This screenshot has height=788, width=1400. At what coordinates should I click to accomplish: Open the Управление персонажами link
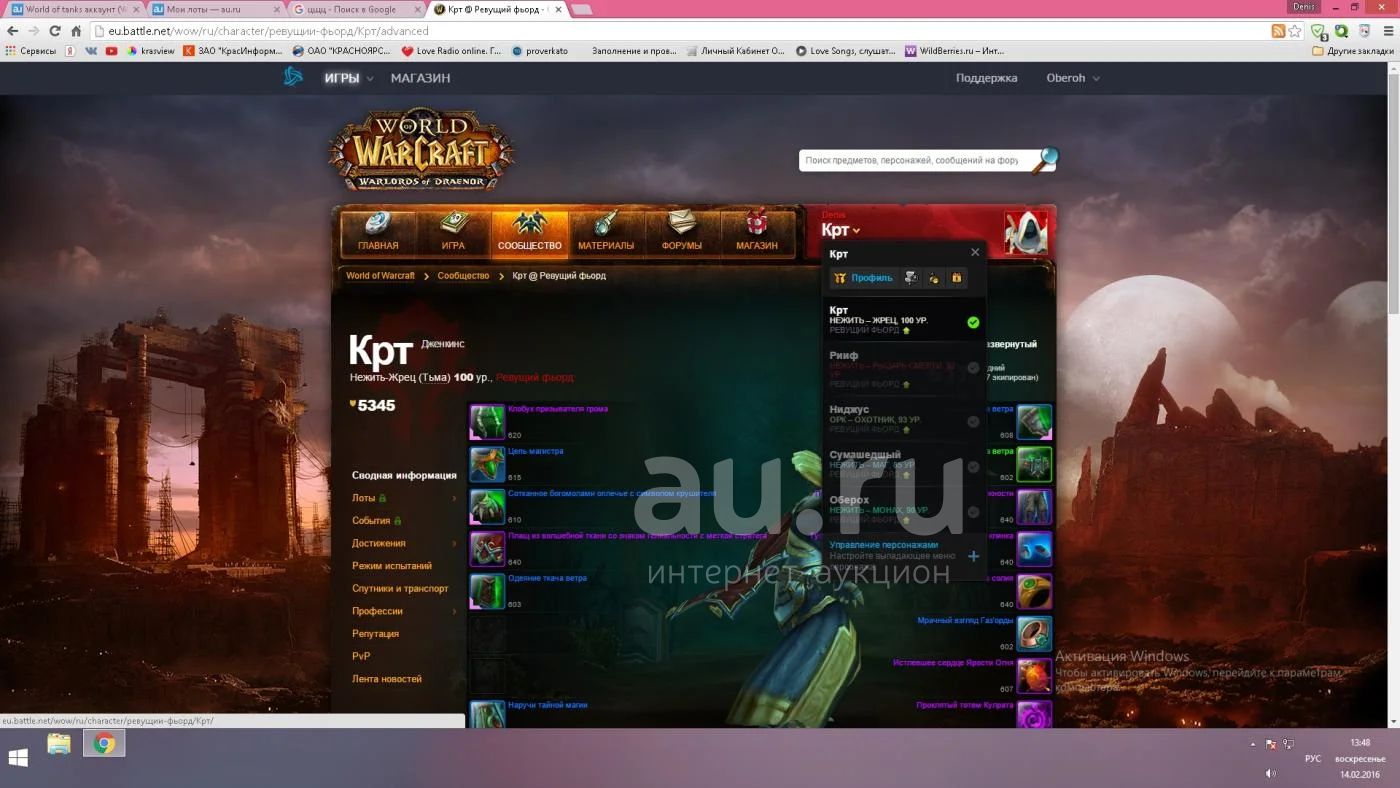[x=884, y=545]
